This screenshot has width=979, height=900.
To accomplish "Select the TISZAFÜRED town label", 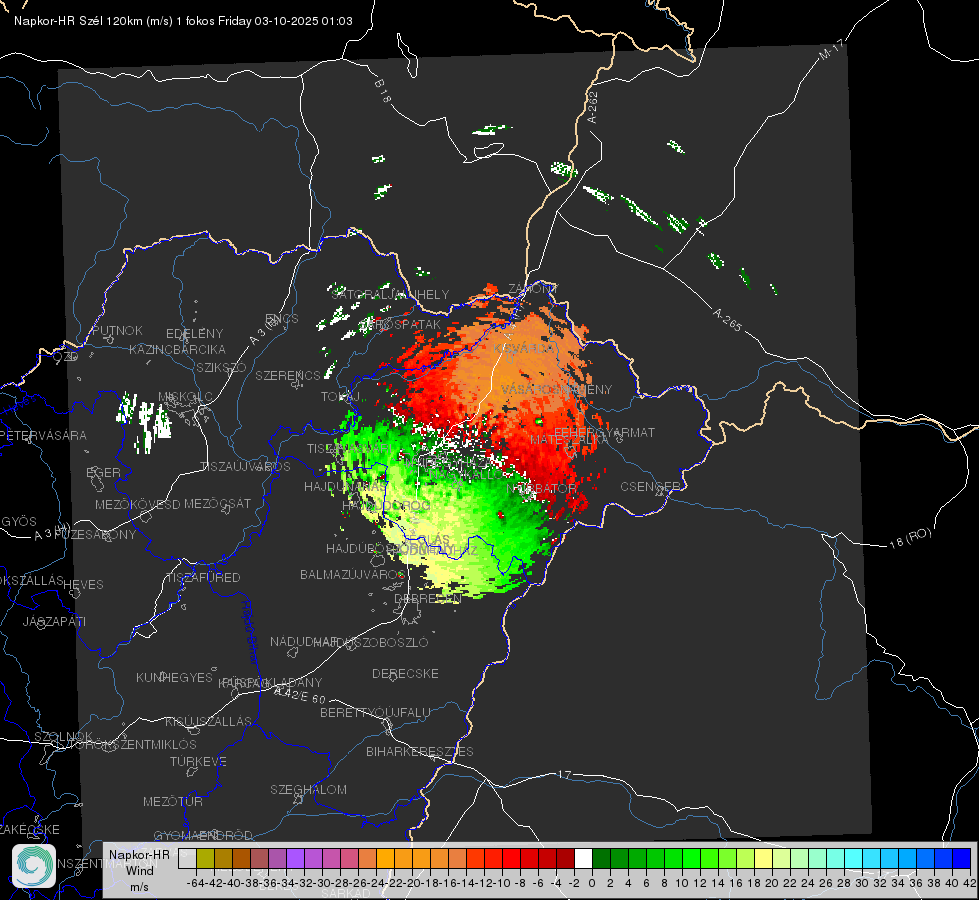I will tap(203, 578).
